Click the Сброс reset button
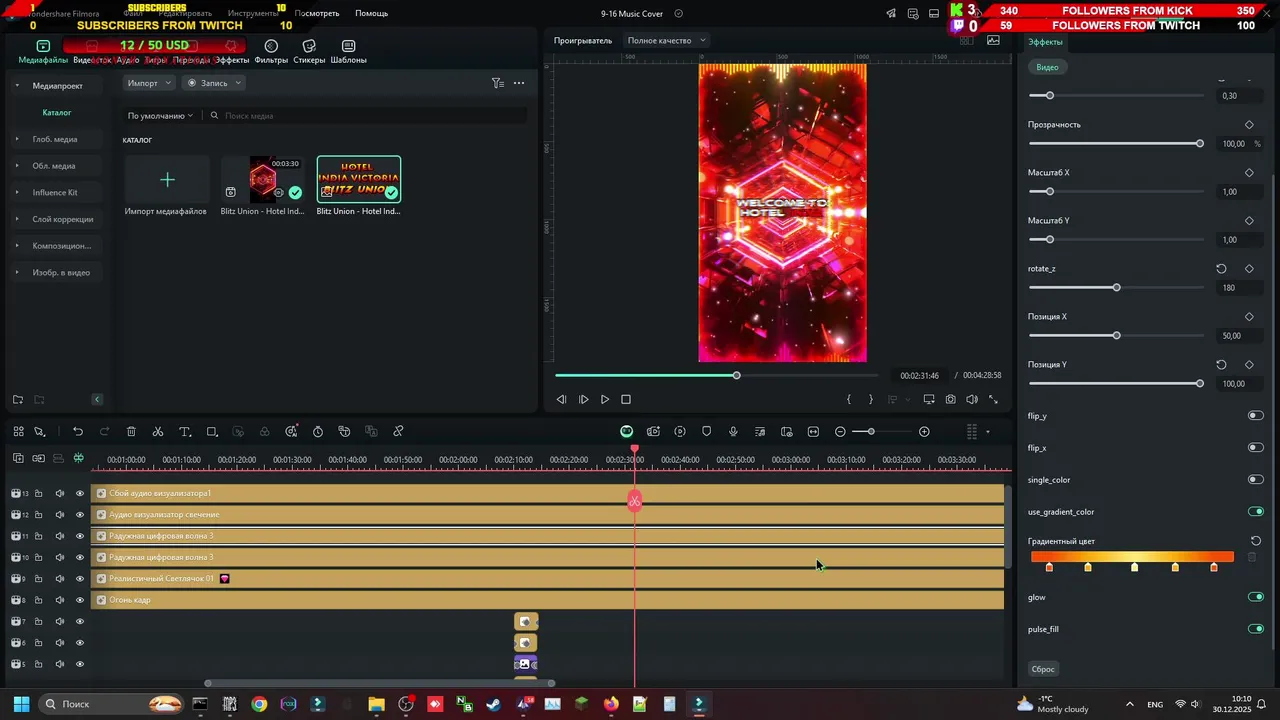The width and height of the screenshot is (1280, 720). pyautogui.click(x=1043, y=669)
